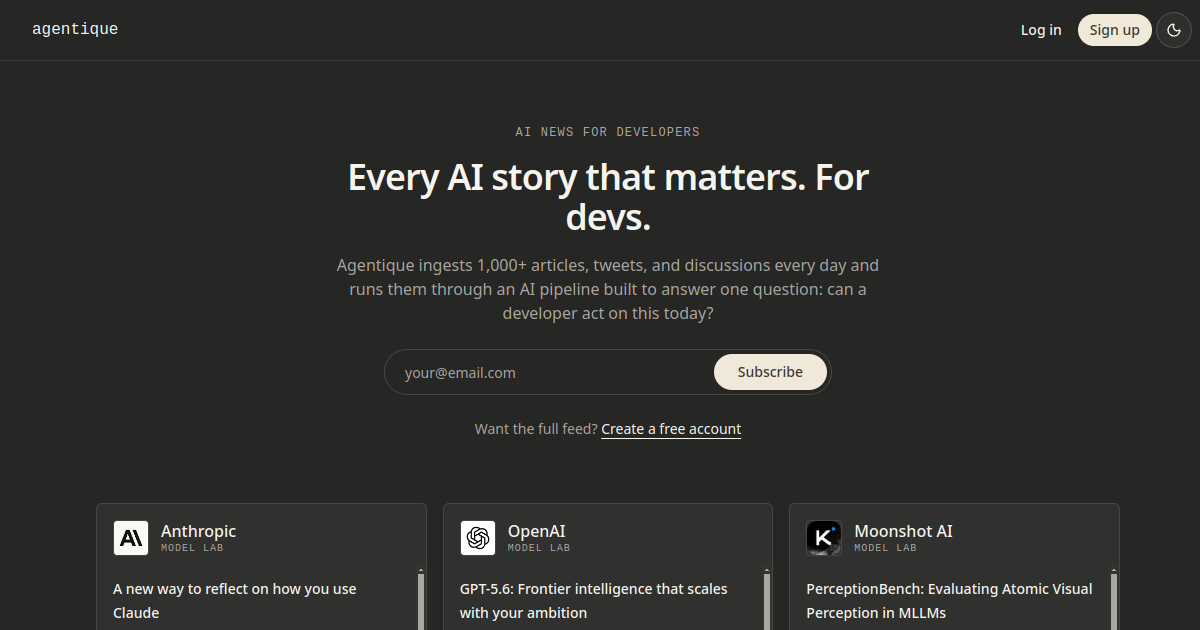Image resolution: width=1200 pixels, height=630 pixels.
Task: Go to agentique home logo
Action: (x=75, y=30)
